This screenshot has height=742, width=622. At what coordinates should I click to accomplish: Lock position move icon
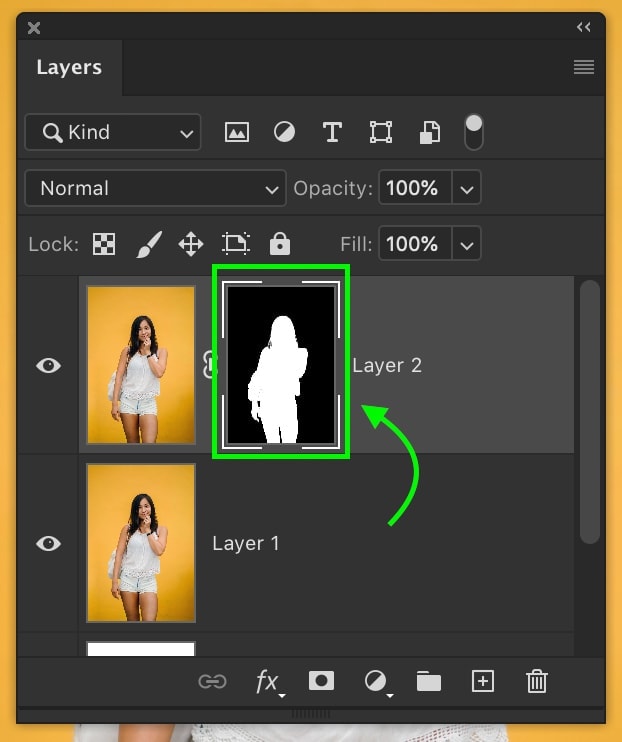191,244
